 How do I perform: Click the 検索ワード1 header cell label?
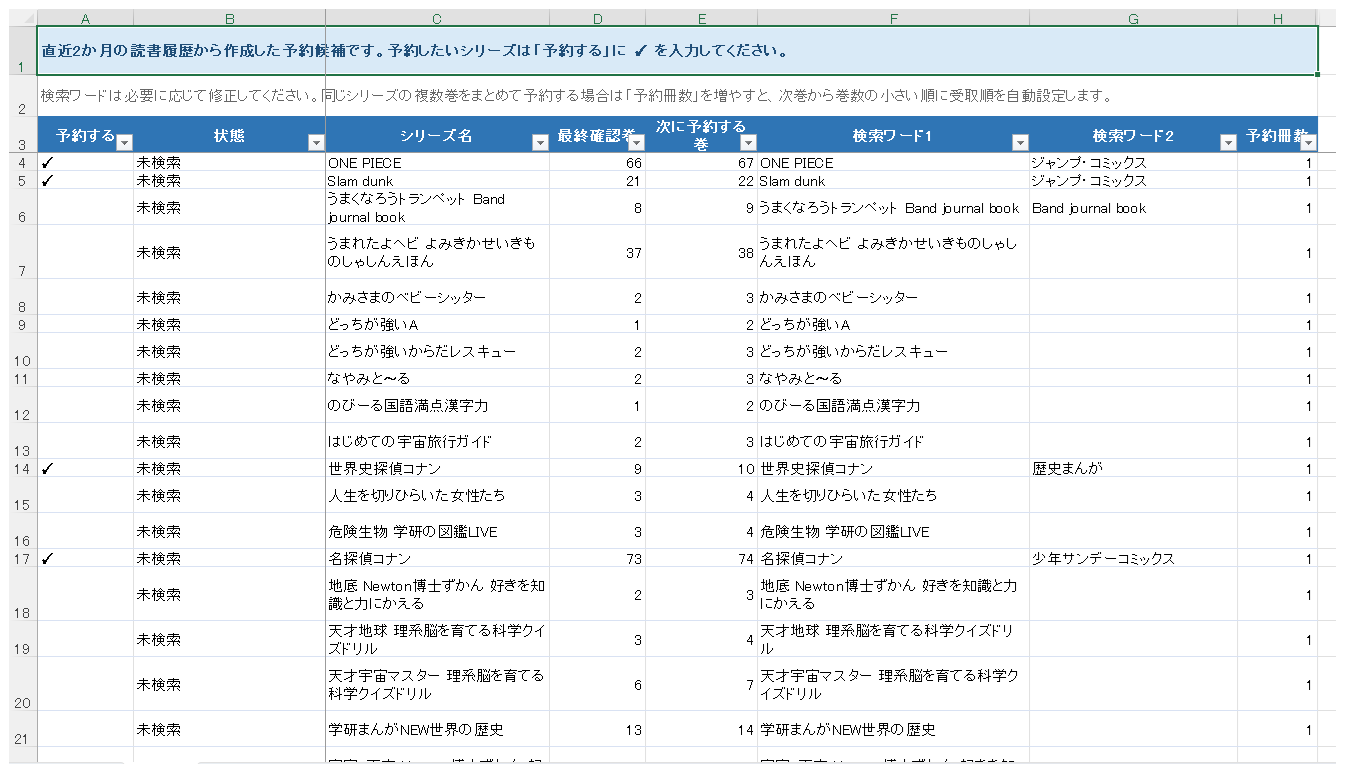pos(892,135)
